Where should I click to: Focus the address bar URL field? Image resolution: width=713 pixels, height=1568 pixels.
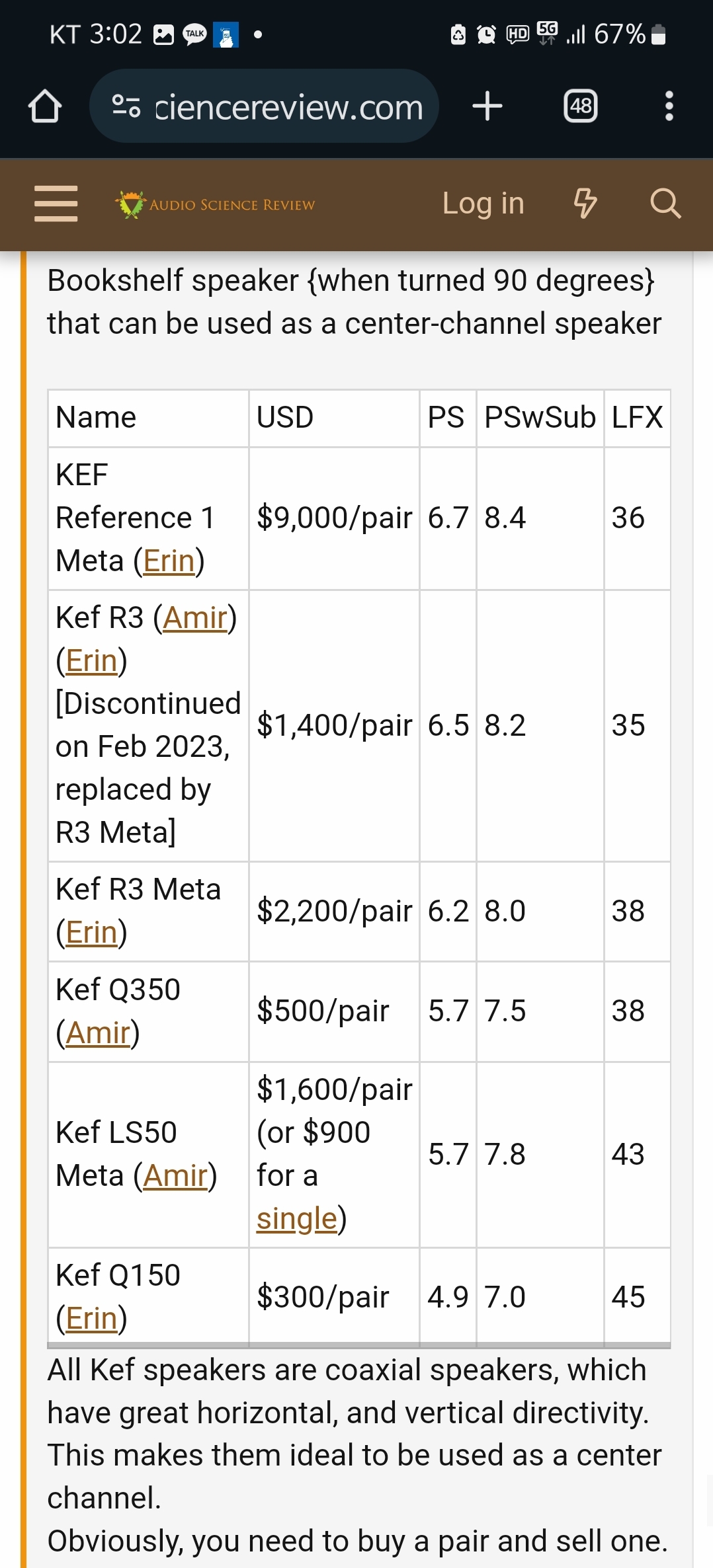click(x=288, y=106)
